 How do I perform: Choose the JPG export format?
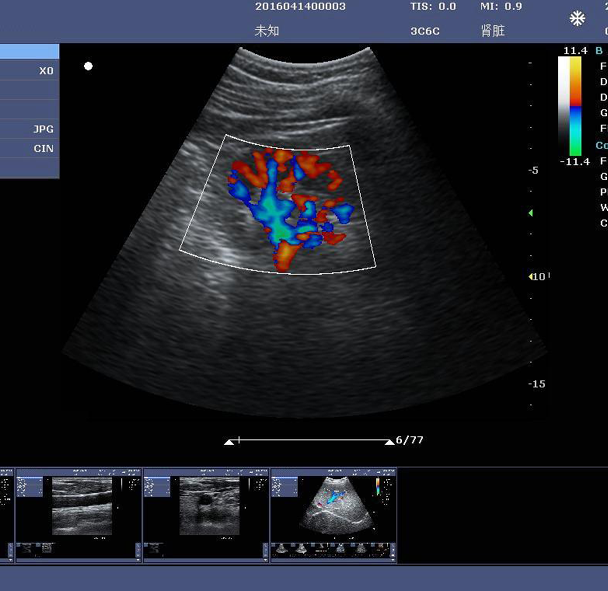[x=30, y=129]
